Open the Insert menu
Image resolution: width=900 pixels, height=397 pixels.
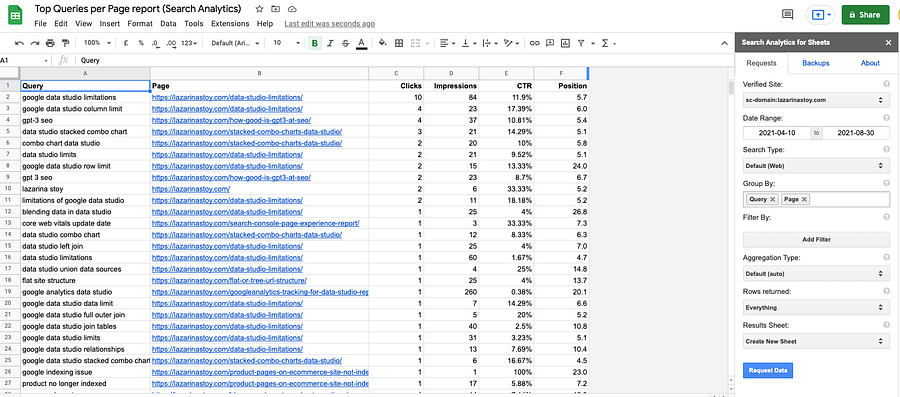click(110, 24)
